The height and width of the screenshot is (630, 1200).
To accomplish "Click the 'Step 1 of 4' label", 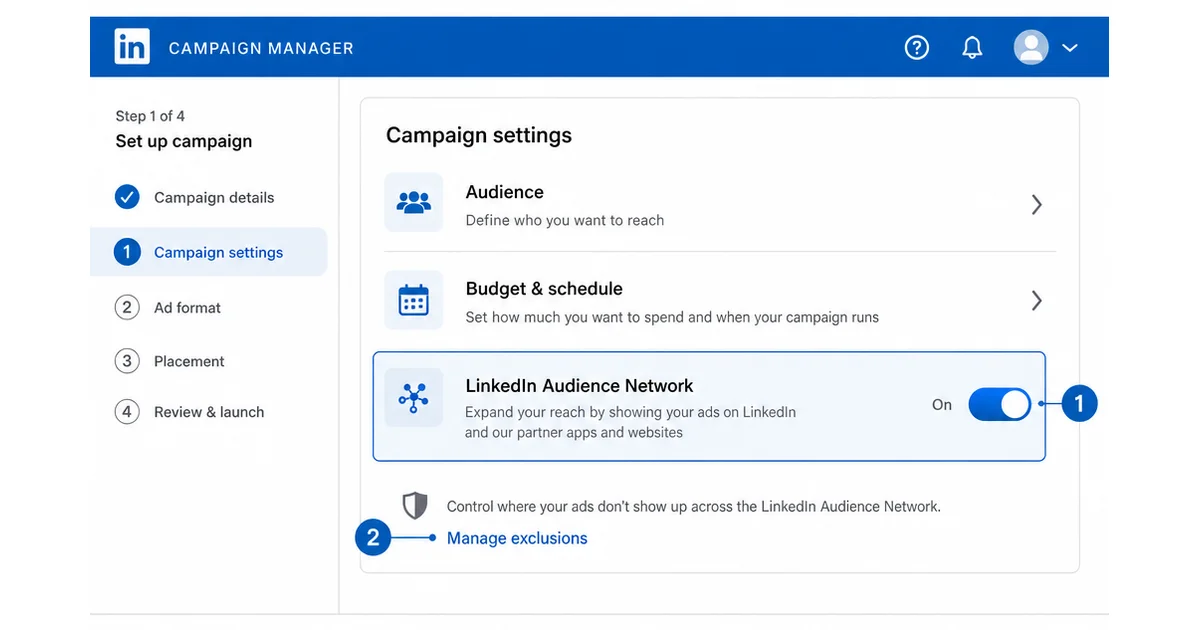I will tap(150, 116).
